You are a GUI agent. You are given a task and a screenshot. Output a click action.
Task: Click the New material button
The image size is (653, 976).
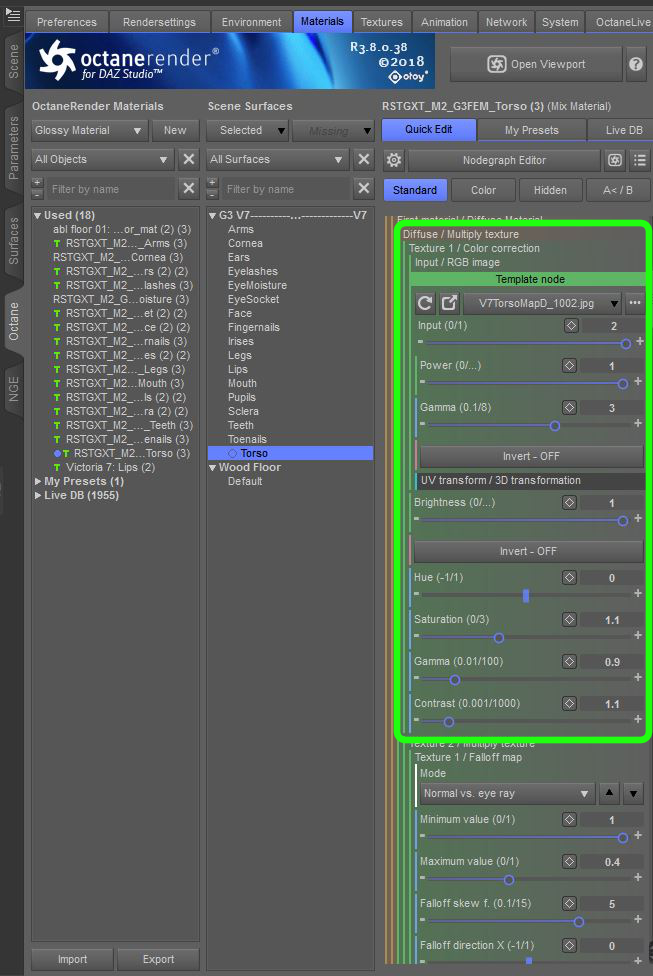coord(175,130)
